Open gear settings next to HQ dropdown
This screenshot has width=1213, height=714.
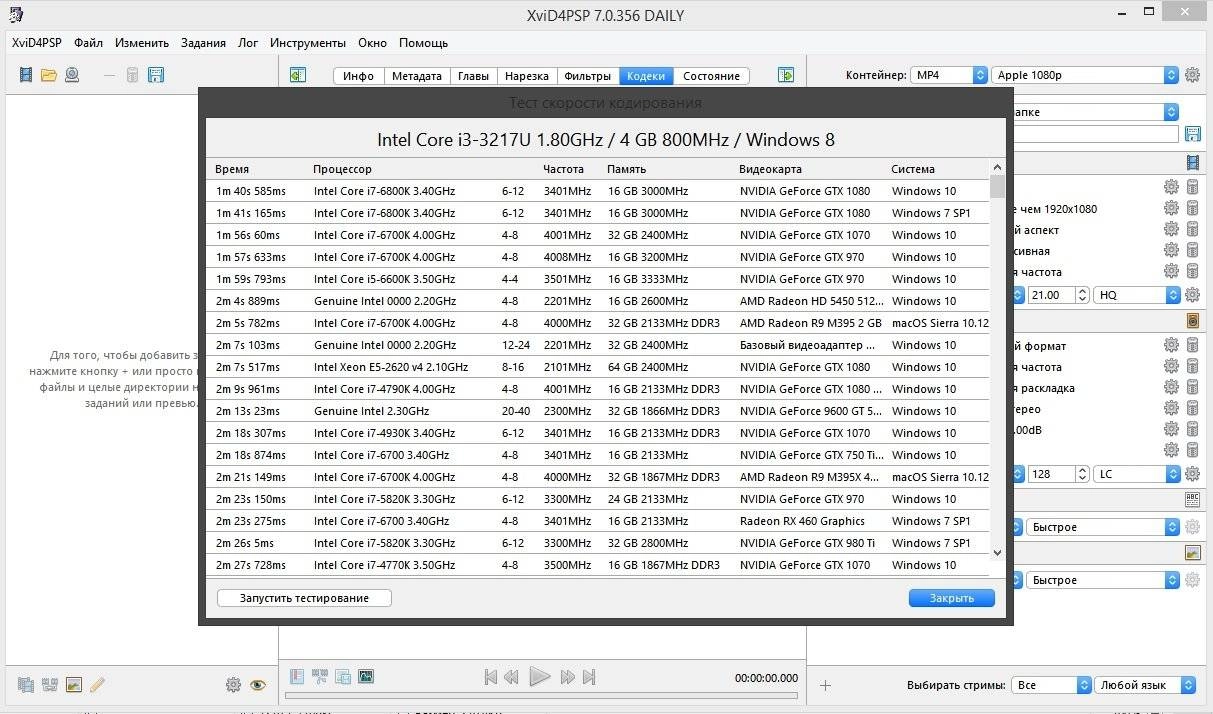[x=1192, y=295]
